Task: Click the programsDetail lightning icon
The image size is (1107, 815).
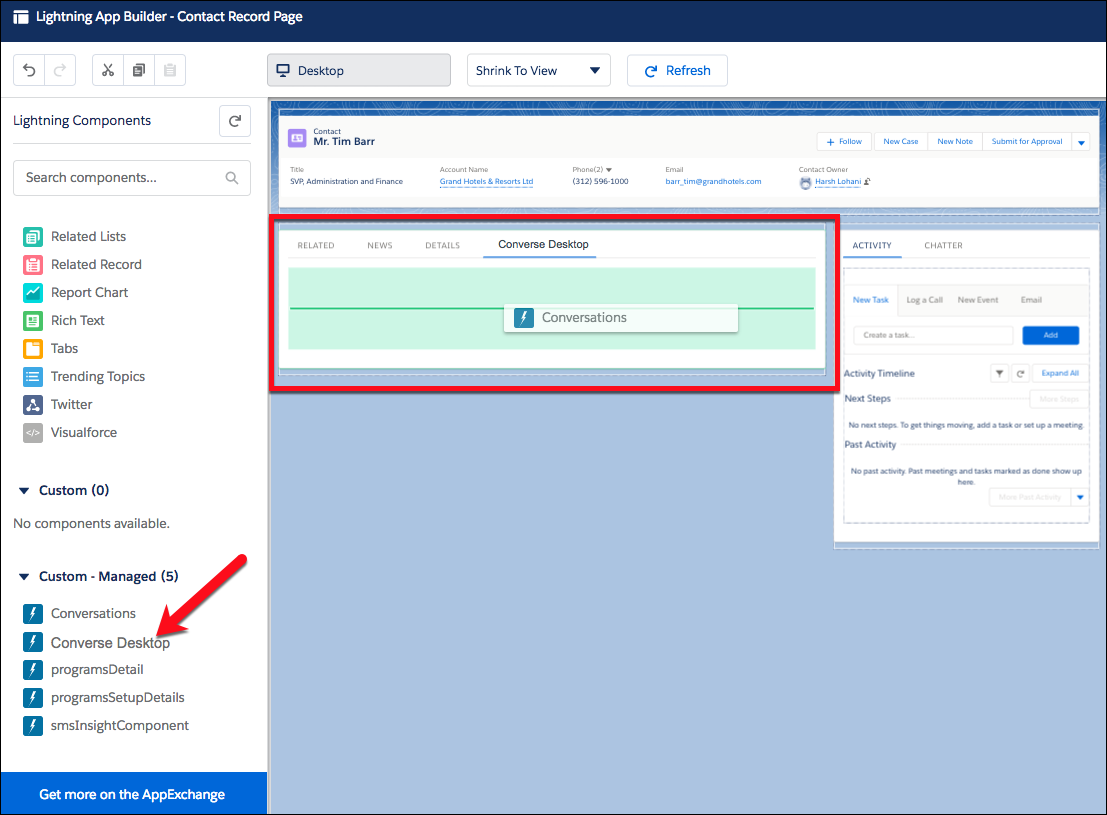Action: [32, 670]
